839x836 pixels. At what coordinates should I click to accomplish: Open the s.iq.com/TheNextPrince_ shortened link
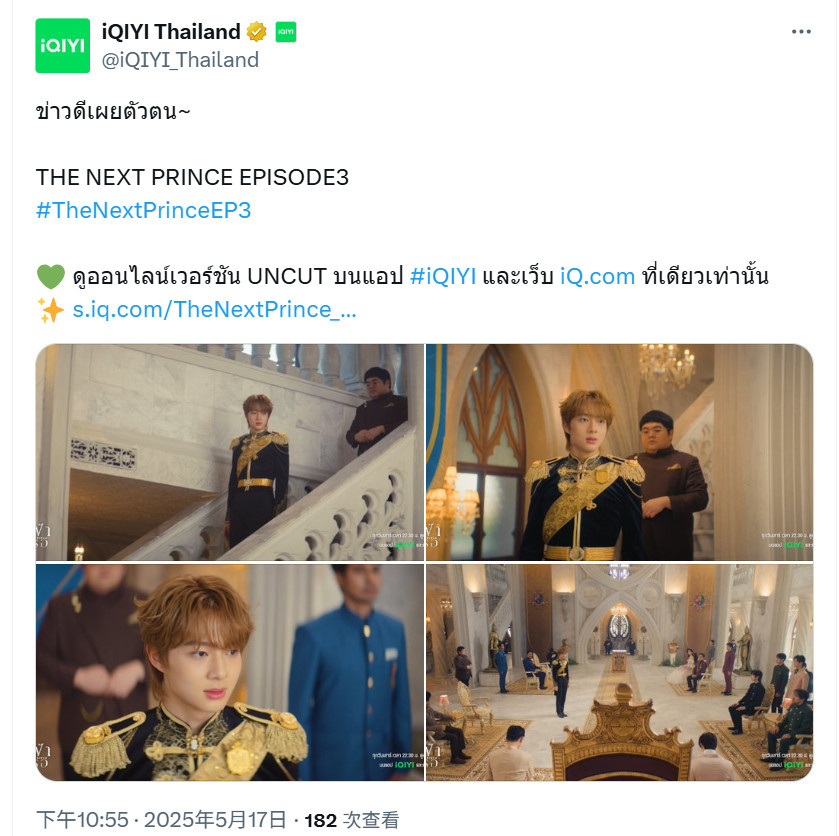coord(214,310)
